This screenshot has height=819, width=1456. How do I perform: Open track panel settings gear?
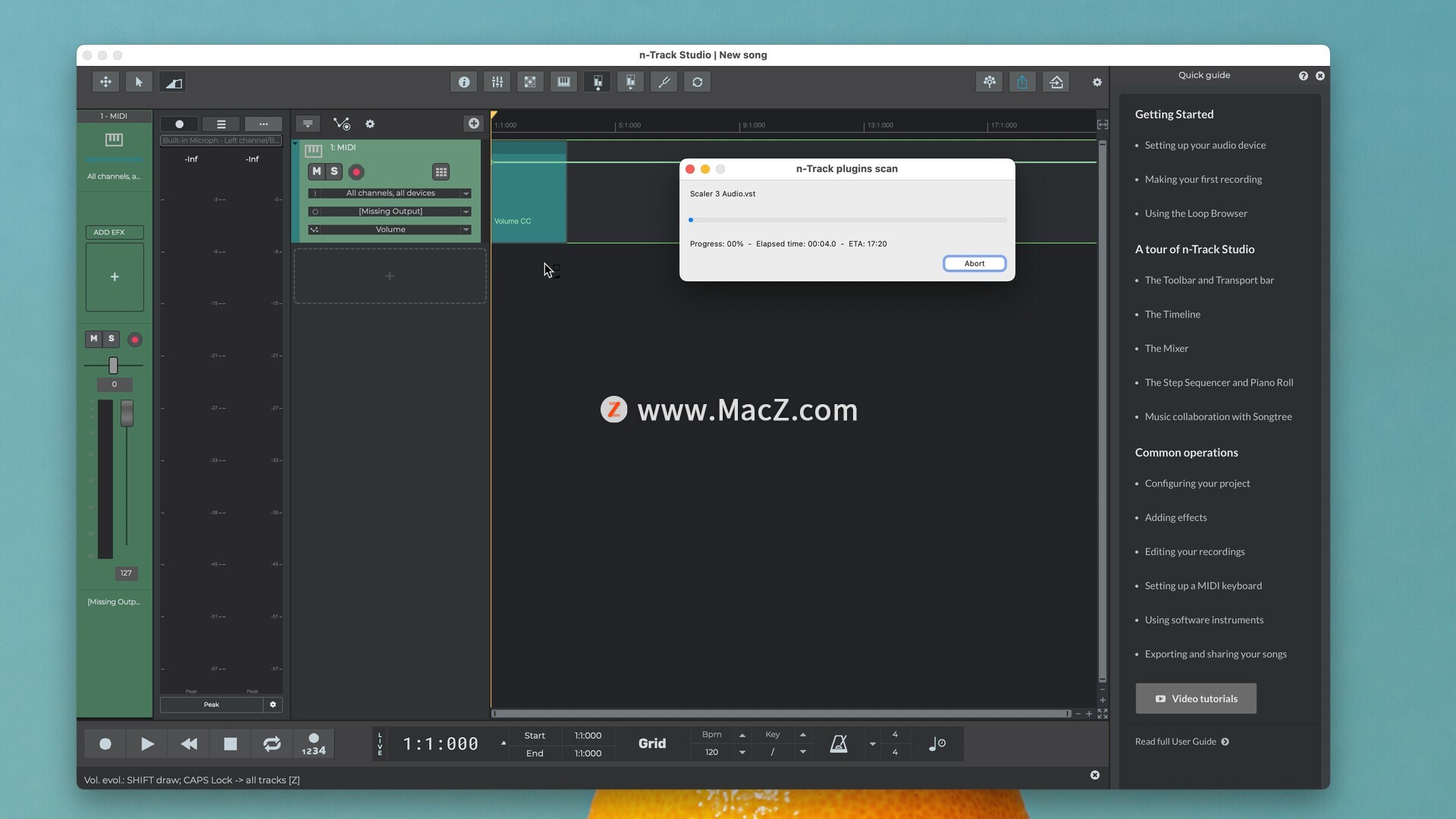click(370, 124)
